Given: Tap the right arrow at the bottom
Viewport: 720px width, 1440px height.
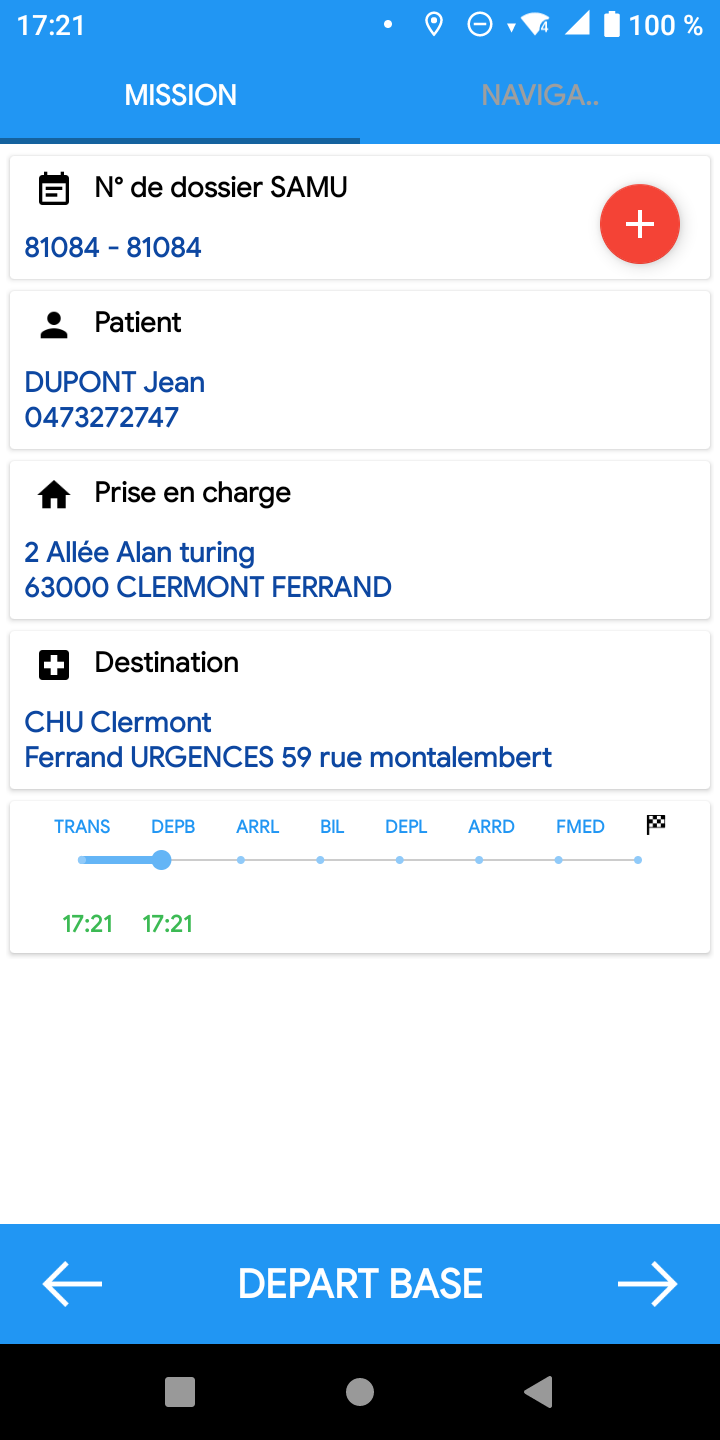Looking at the screenshot, I should [x=648, y=1284].
